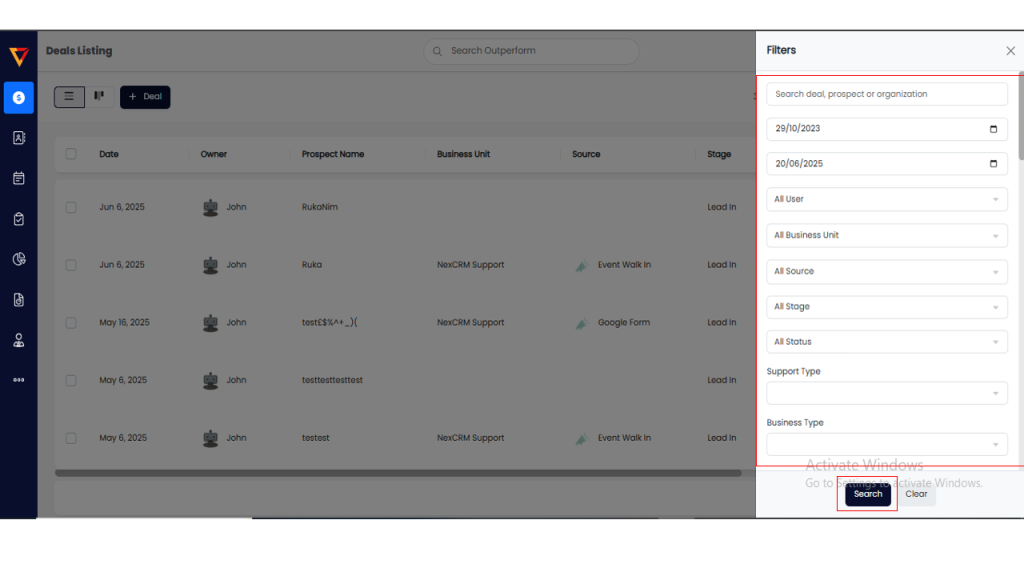Screen dimensions: 1024x576
Task: Expand the All Stage dropdown
Action: click(886, 307)
